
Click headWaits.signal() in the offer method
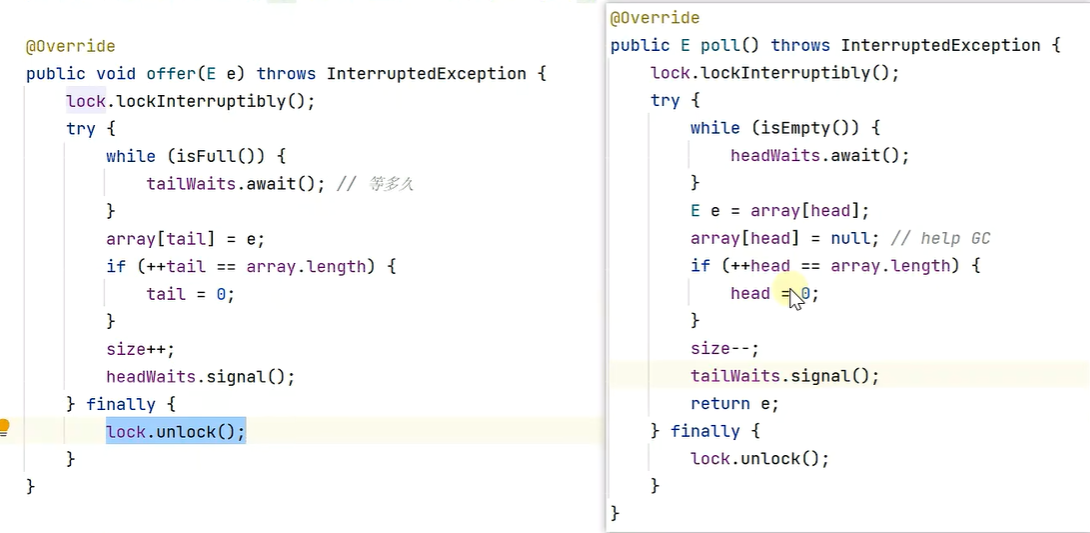[x=200, y=377]
